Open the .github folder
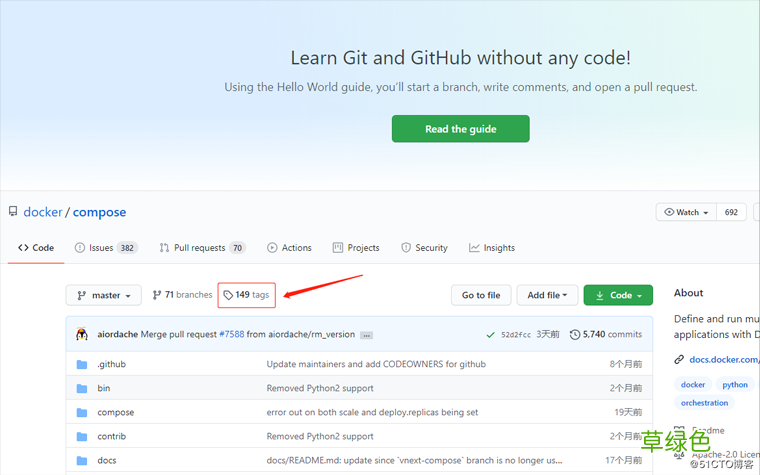760x475 pixels. pos(111,364)
